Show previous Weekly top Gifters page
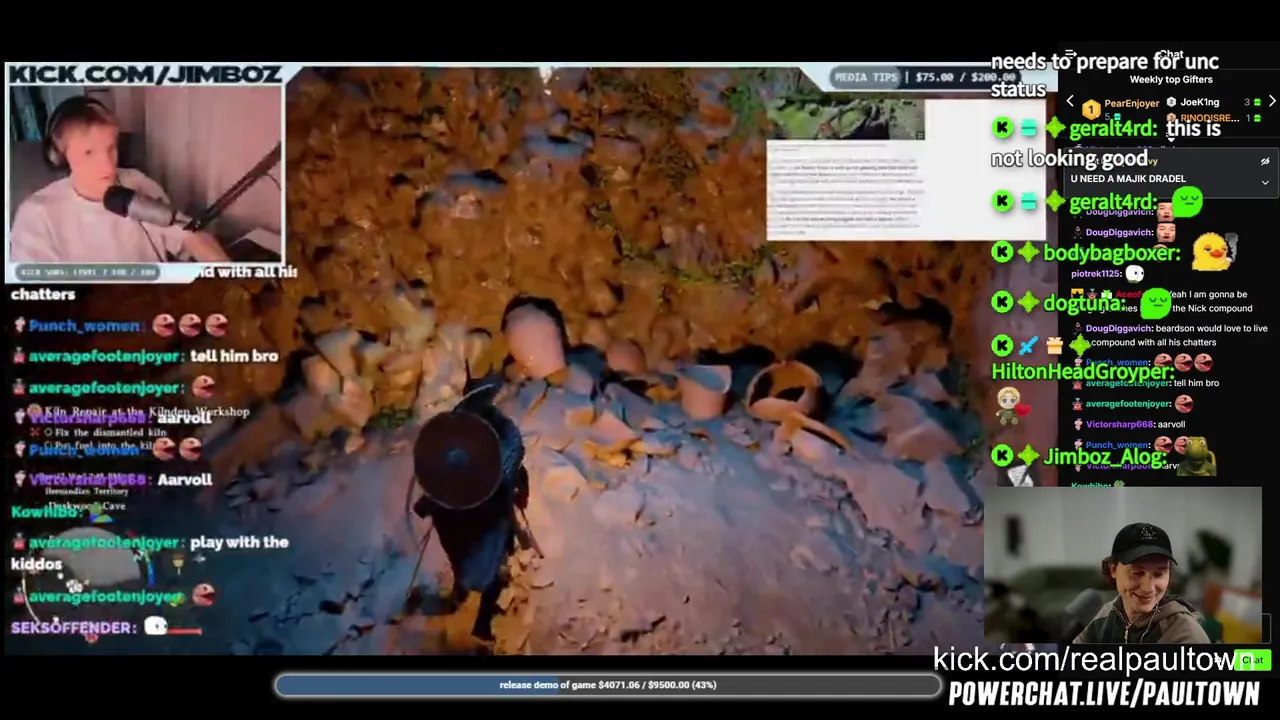Viewport: 1280px width, 720px height. click(1070, 102)
